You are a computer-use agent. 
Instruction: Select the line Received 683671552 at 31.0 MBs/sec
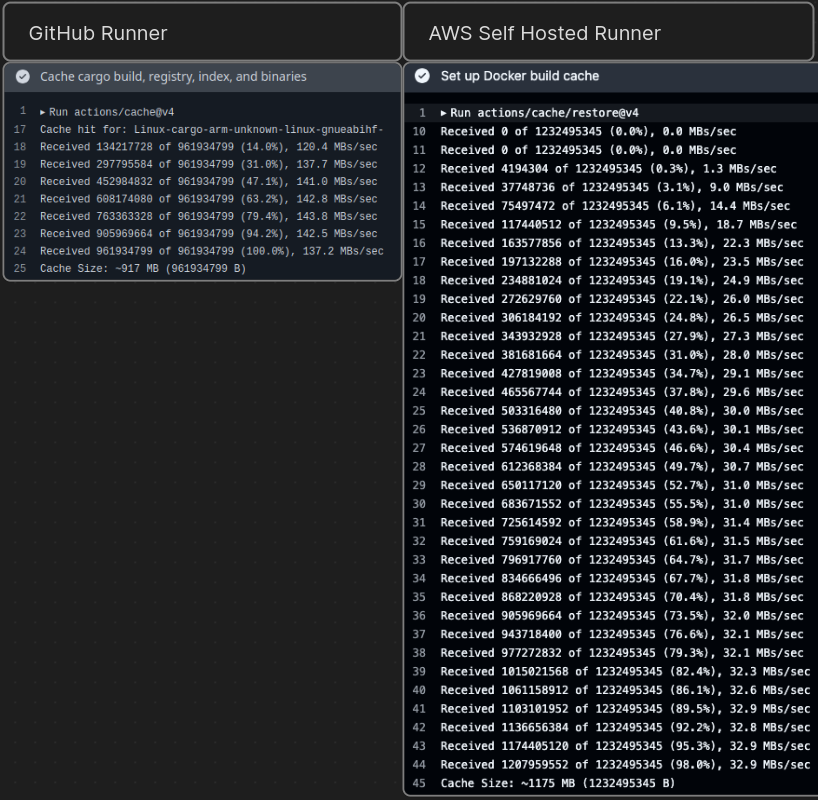(622, 504)
